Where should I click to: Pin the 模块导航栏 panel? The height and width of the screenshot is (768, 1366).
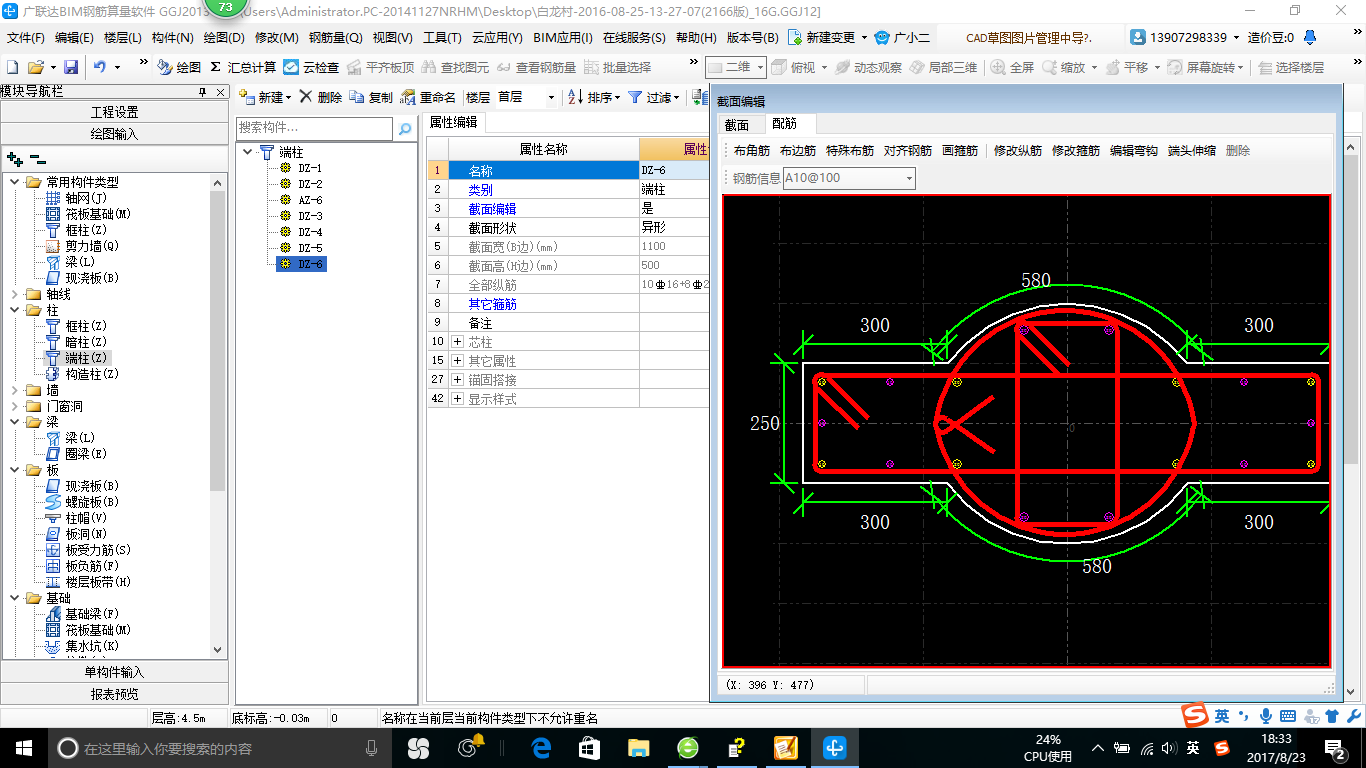point(203,91)
